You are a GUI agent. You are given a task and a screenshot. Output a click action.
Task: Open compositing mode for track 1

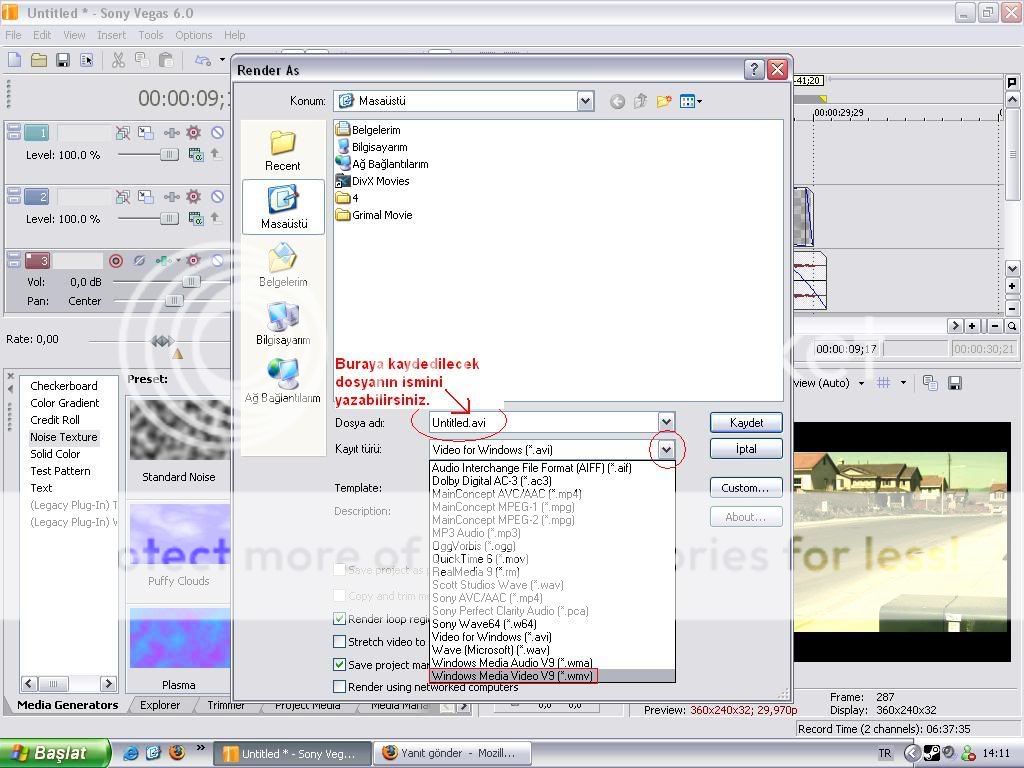point(196,155)
